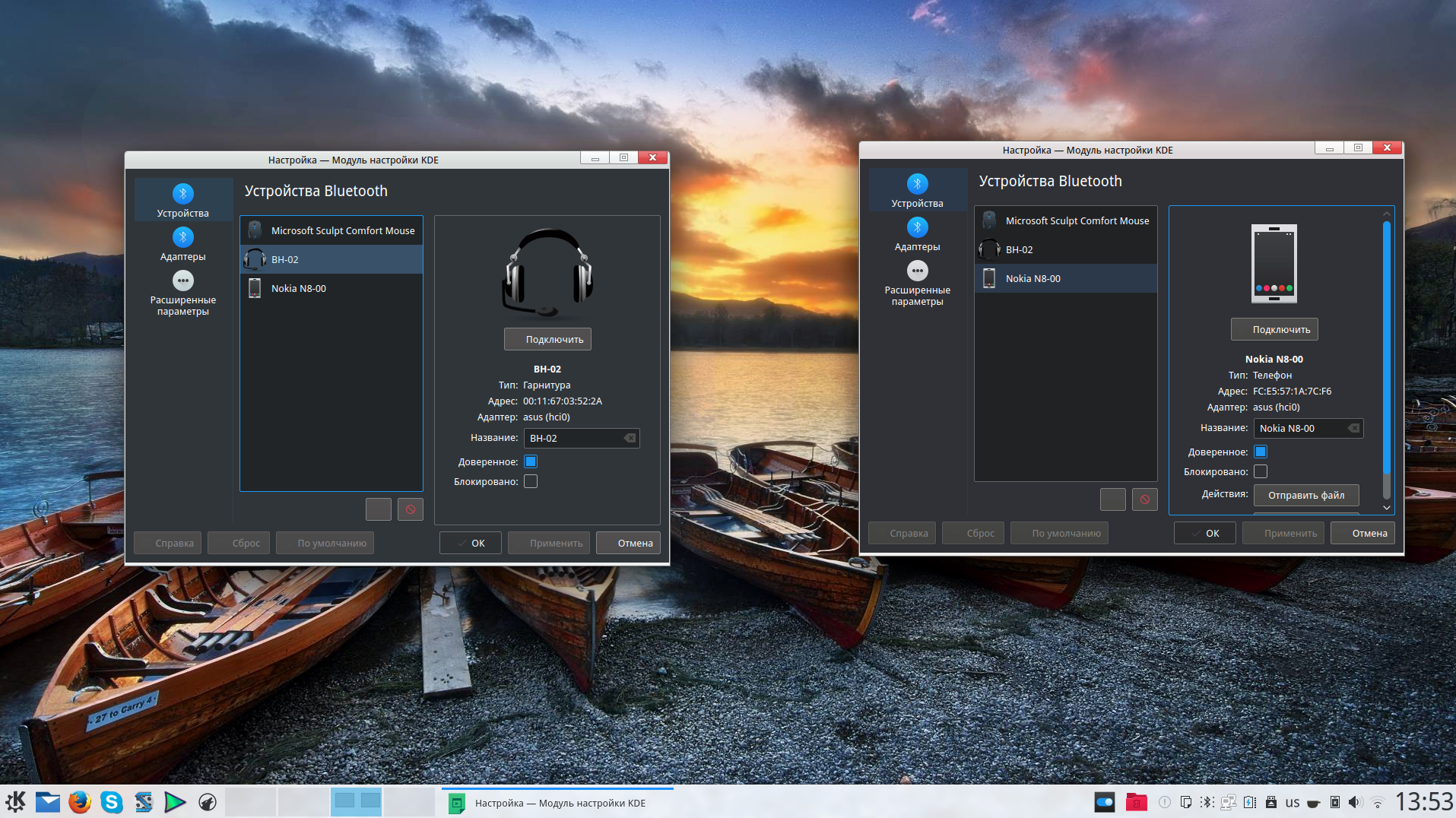
Task: Click the Bluetooth tray icon
Action: 1207,802
